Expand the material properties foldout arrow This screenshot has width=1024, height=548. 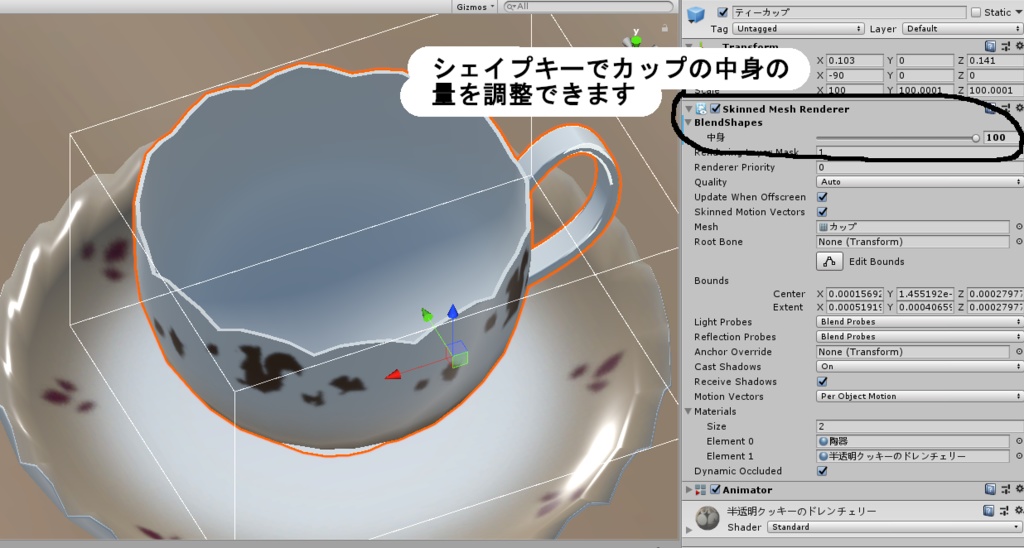pos(688,530)
